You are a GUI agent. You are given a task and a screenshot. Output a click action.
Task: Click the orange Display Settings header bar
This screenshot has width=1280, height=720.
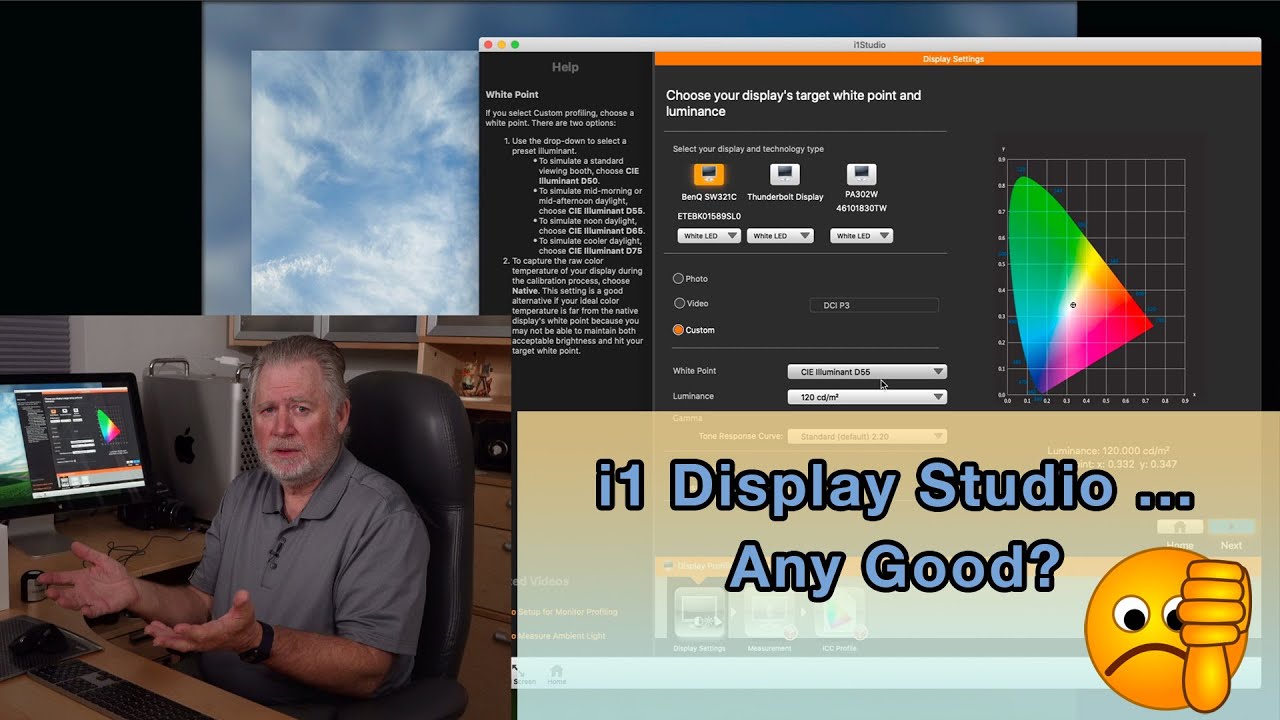[957, 59]
